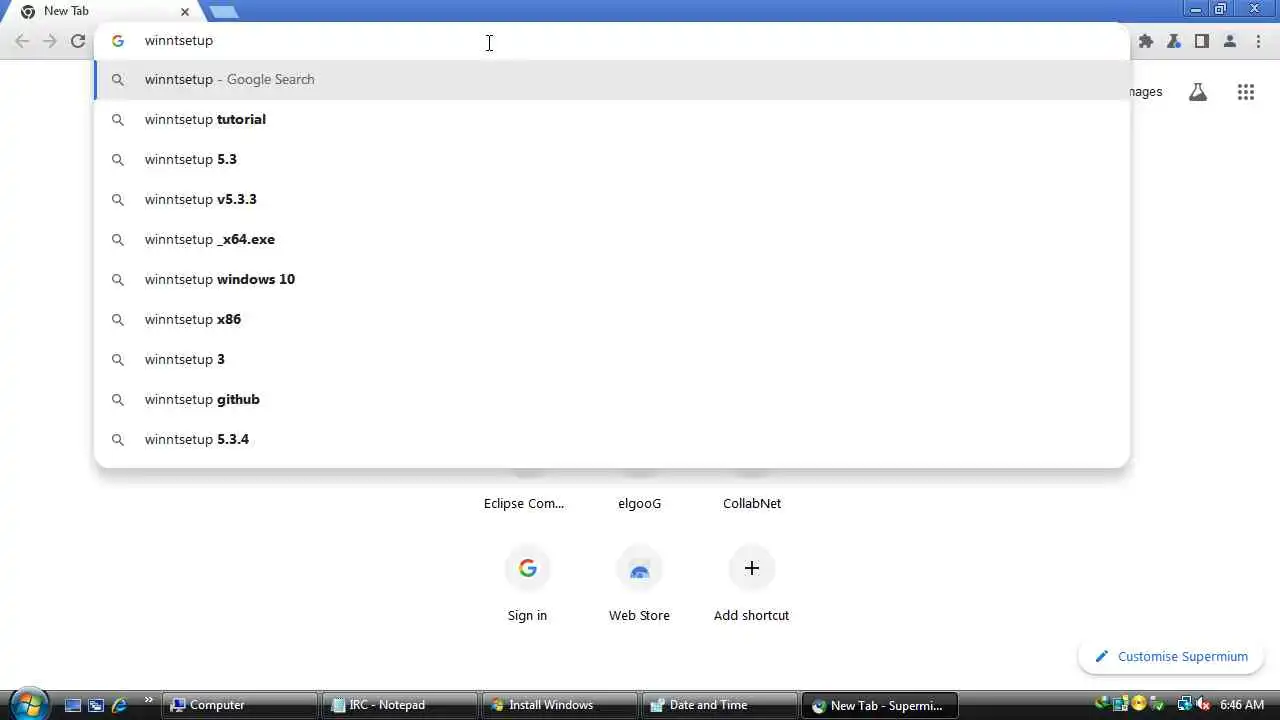Image resolution: width=1280 pixels, height=720 pixels.
Task: Open the Search Labs flask icon on the page
Action: click(1197, 92)
